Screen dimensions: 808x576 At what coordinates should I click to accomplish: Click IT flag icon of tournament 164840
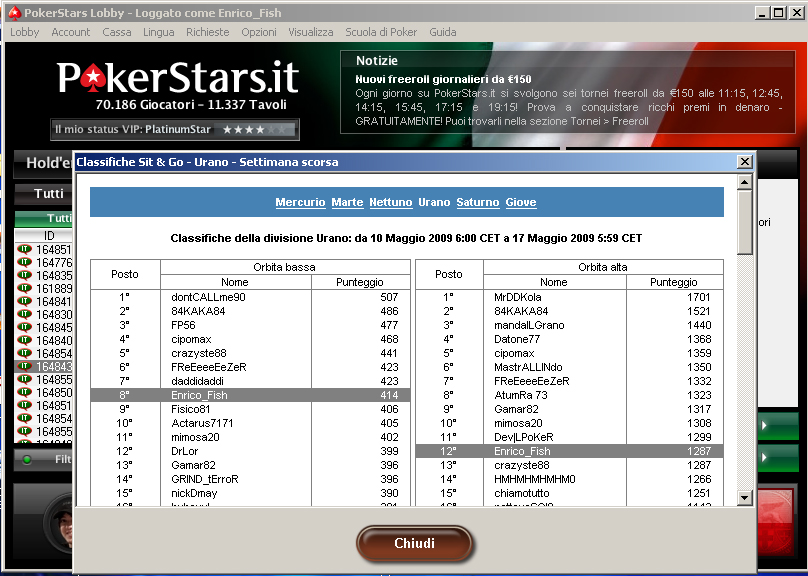coord(24,340)
